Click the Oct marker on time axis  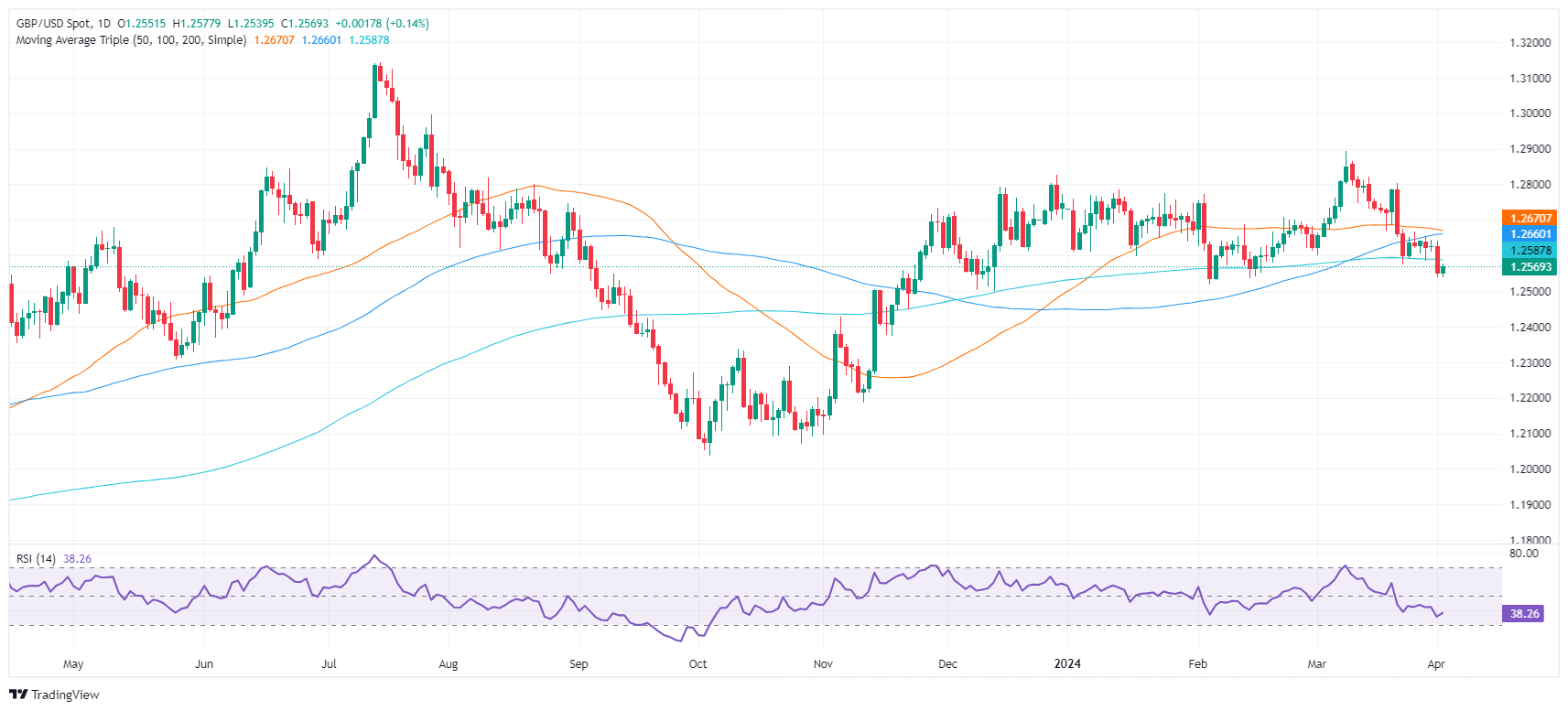pos(697,664)
